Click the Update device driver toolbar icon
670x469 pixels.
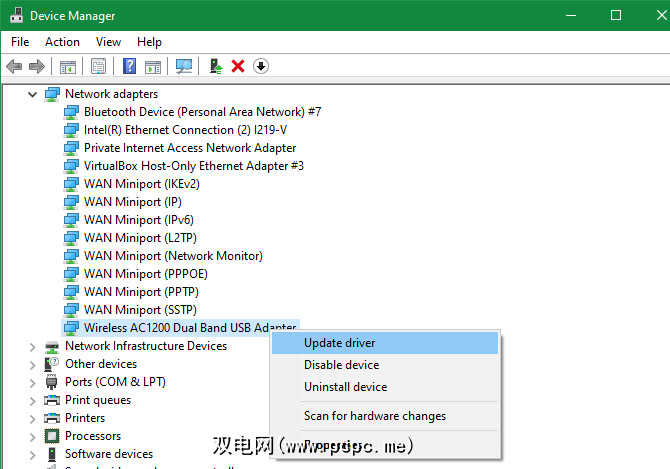point(216,66)
